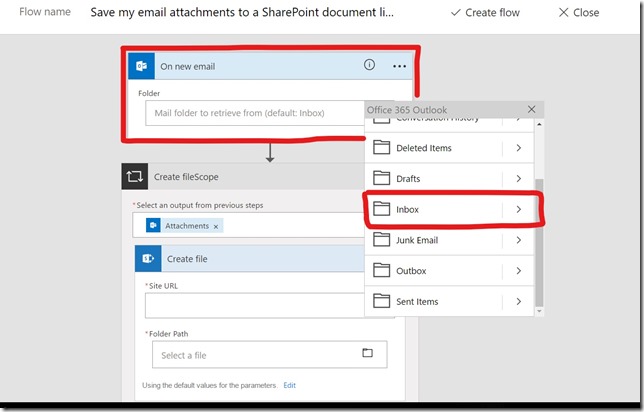Click Create flow button
Viewport: 644px width, 412px height.
tap(485, 13)
